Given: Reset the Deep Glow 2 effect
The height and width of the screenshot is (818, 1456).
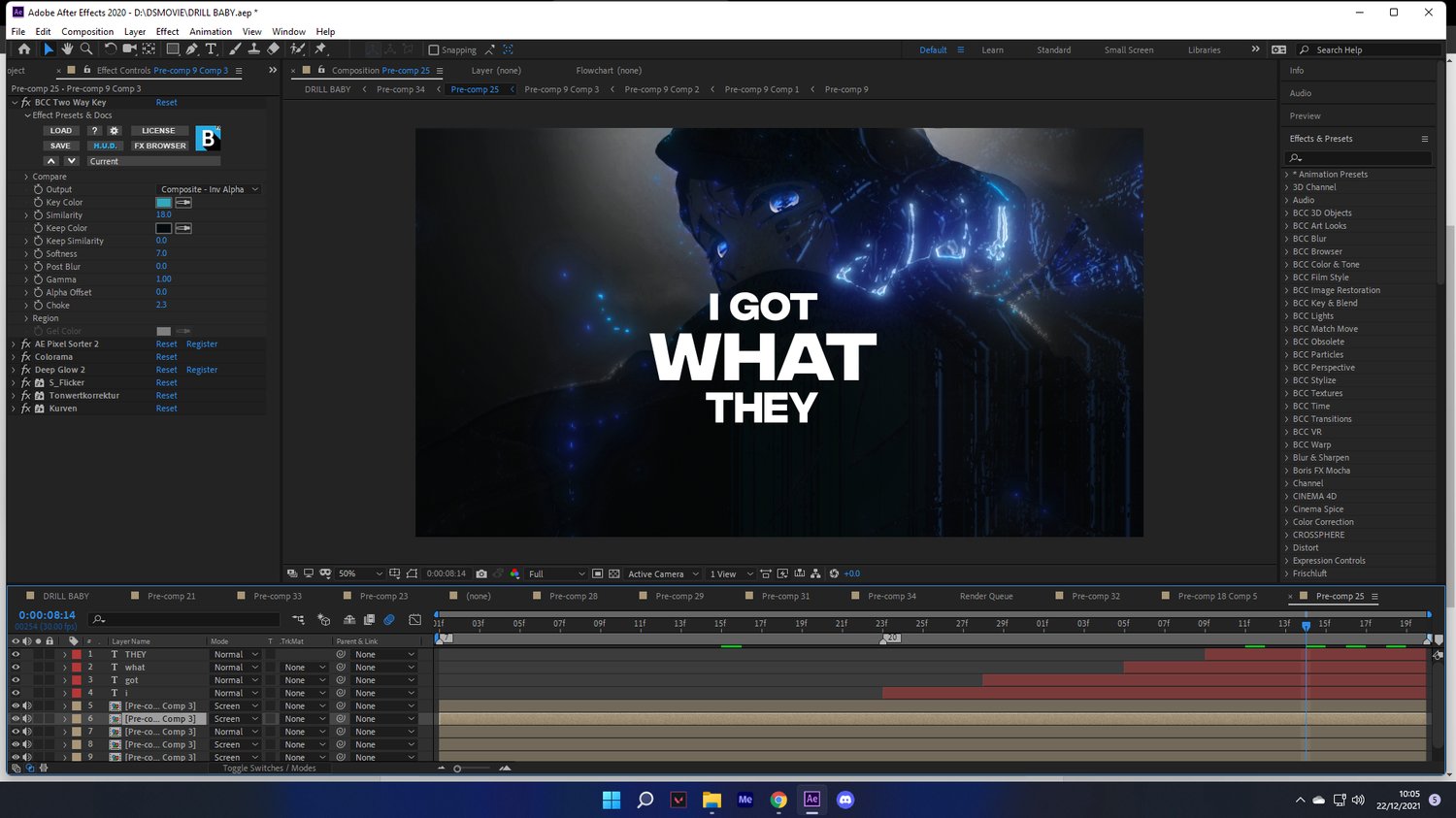Looking at the screenshot, I should tap(167, 370).
